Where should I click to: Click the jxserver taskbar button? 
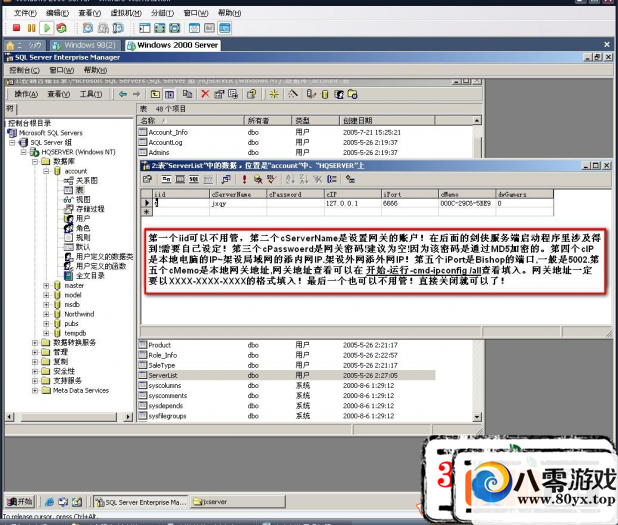(238, 502)
